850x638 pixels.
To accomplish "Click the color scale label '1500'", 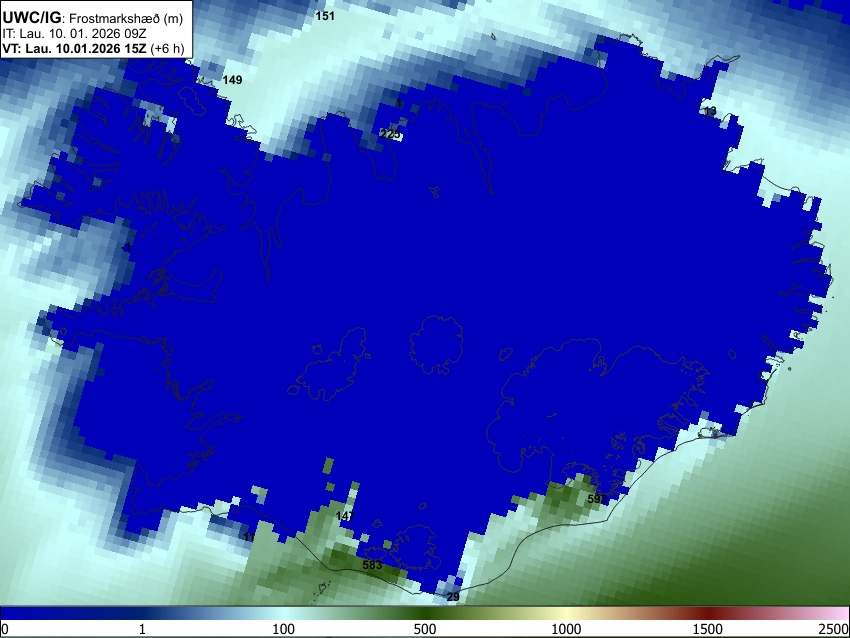I will coord(707,629).
